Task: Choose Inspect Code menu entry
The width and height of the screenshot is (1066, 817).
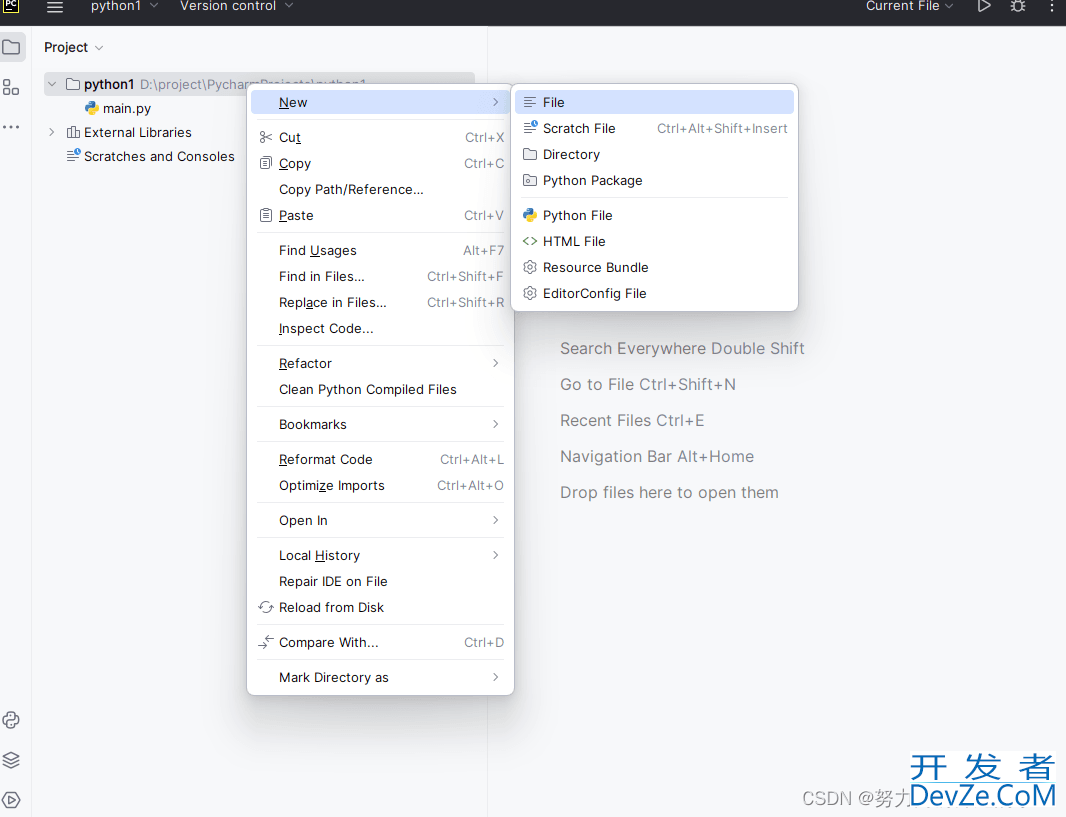Action: [x=381, y=328]
